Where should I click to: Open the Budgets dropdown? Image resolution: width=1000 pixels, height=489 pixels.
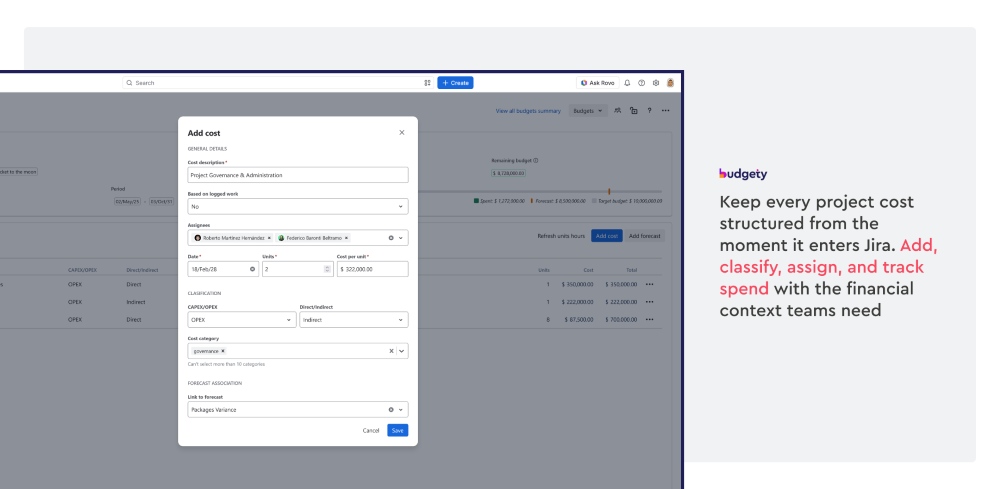click(588, 111)
